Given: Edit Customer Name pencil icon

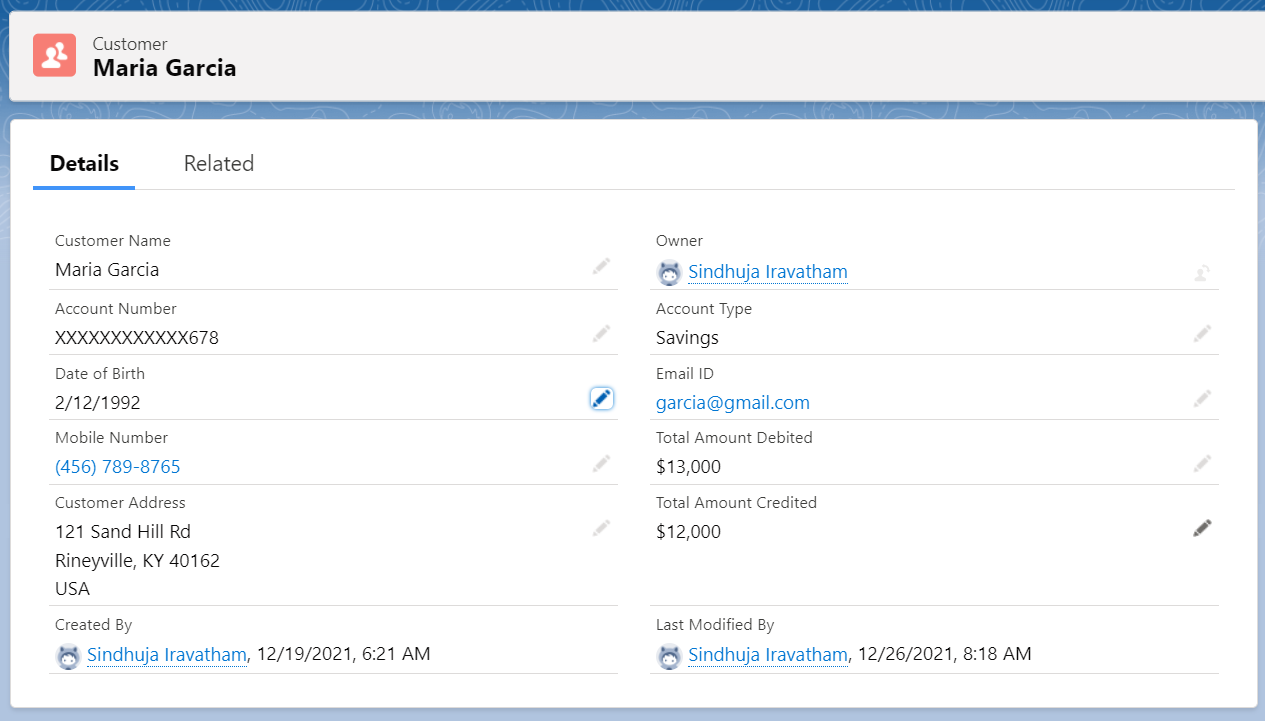Looking at the screenshot, I should pyautogui.click(x=601, y=266).
